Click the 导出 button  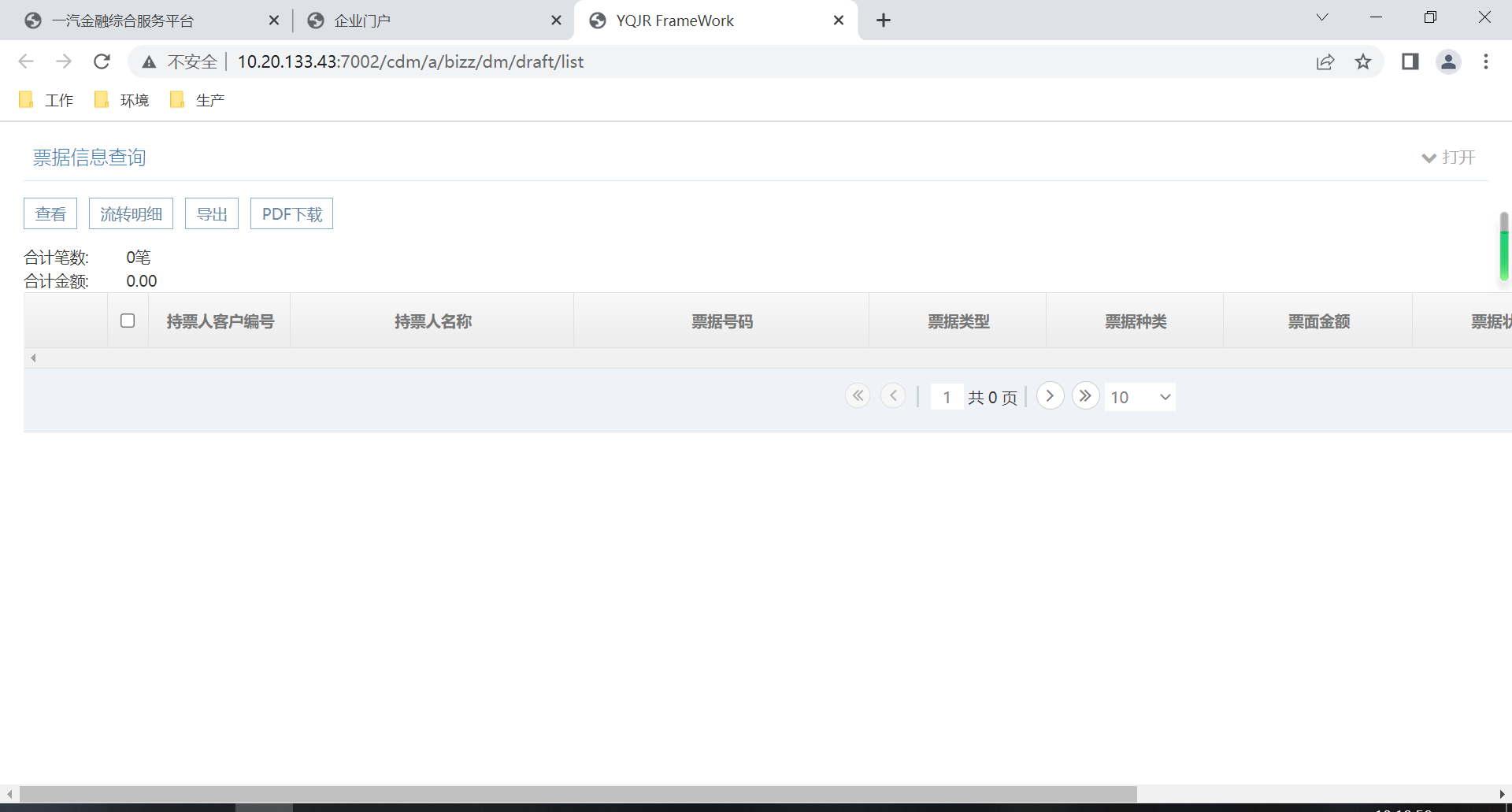point(212,213)
